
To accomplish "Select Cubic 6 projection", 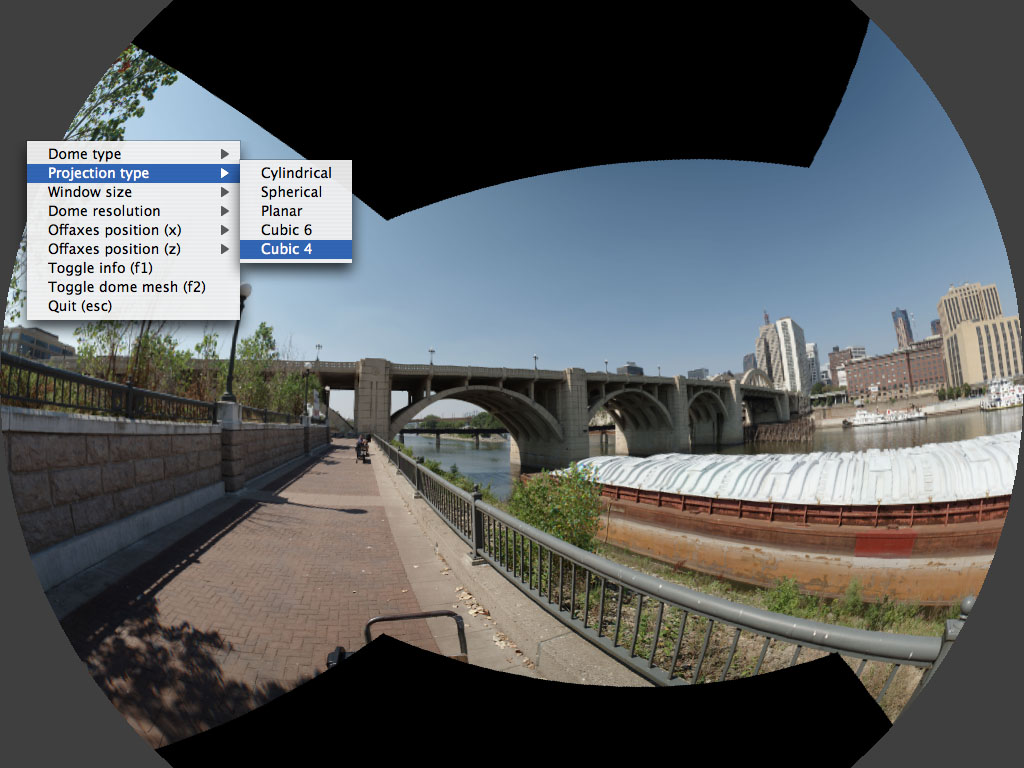I will pos(296,230).
